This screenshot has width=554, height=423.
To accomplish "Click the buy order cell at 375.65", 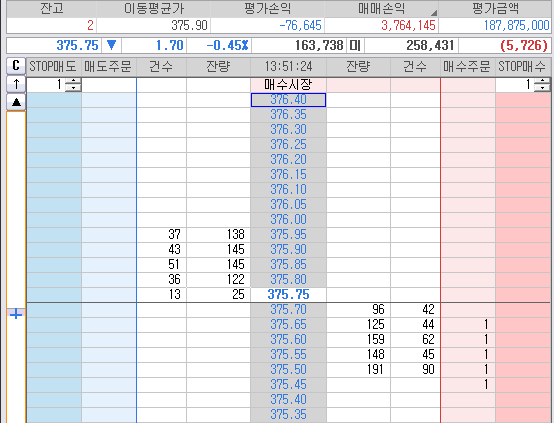I will point(468,325).
